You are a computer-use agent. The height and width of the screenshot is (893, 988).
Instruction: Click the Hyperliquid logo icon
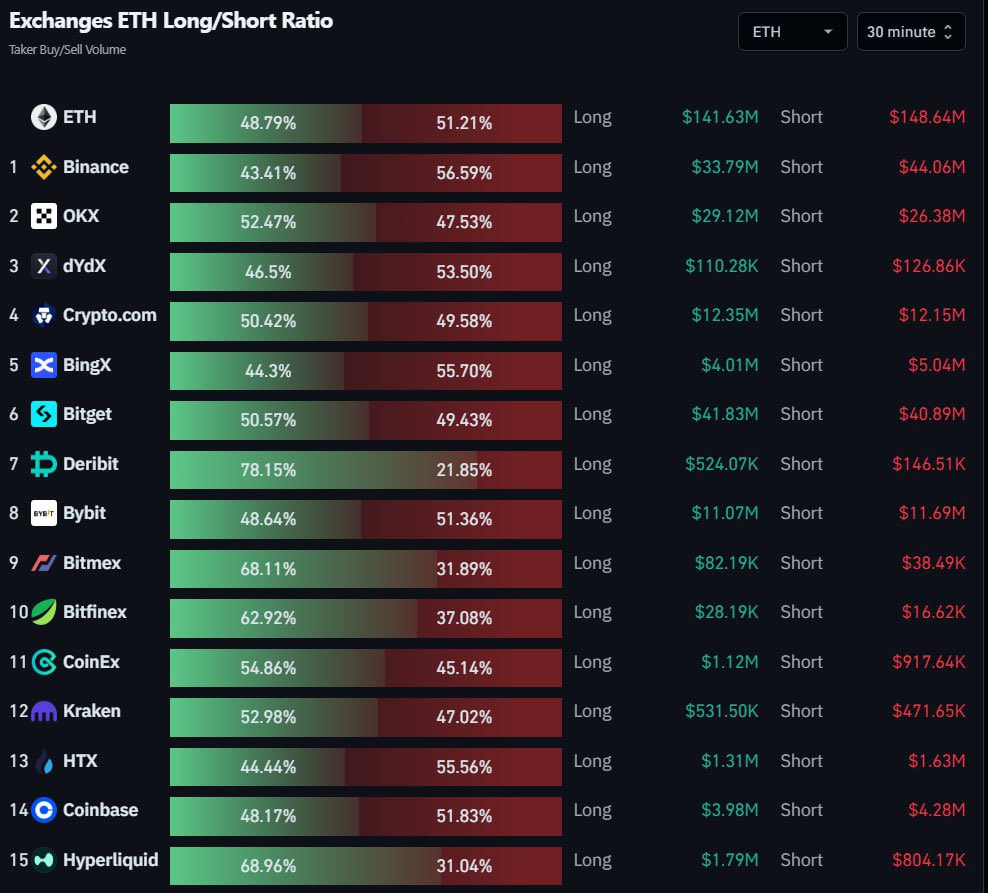point(43,860)
